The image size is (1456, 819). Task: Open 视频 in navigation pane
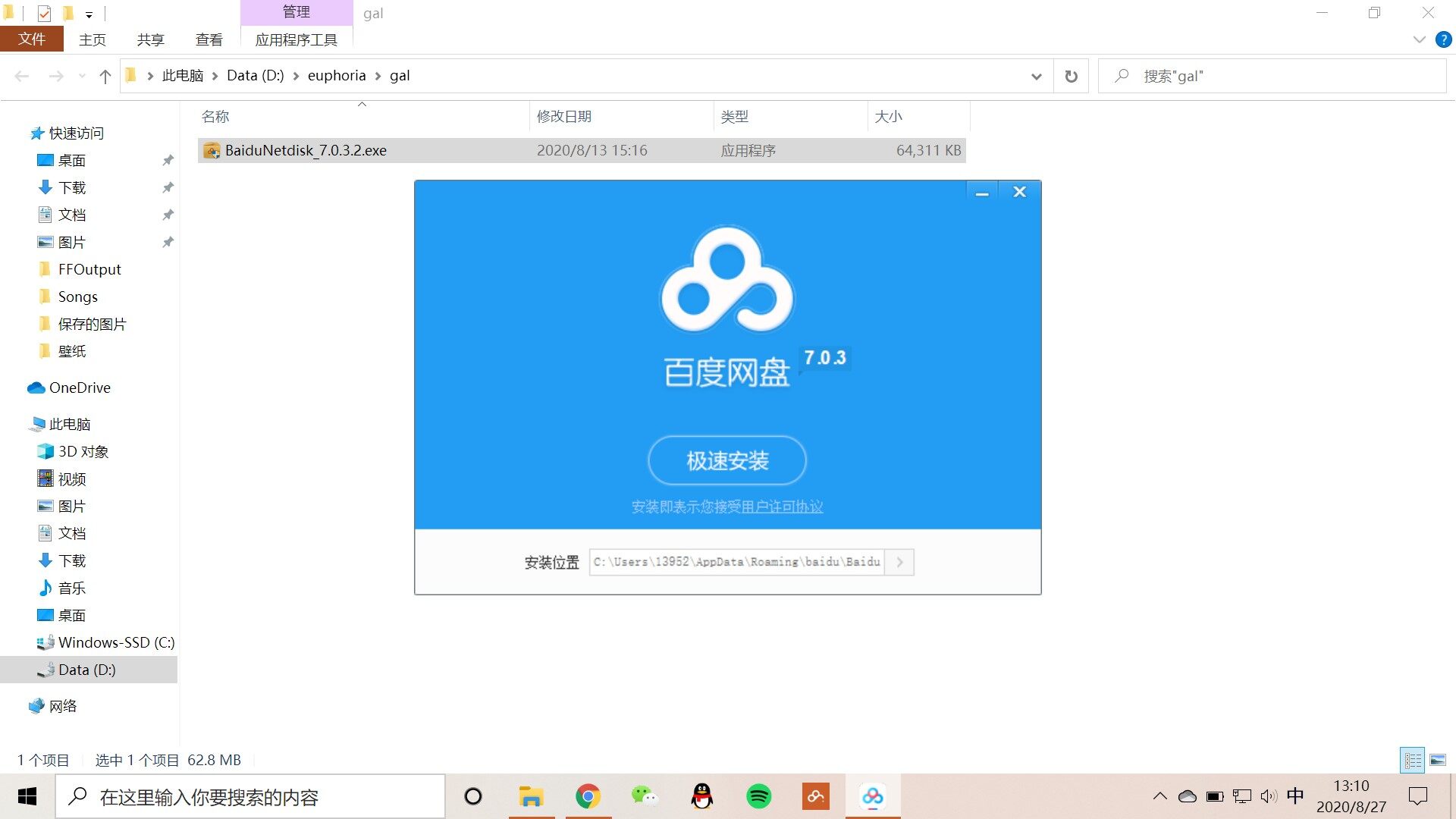point(71,479)
